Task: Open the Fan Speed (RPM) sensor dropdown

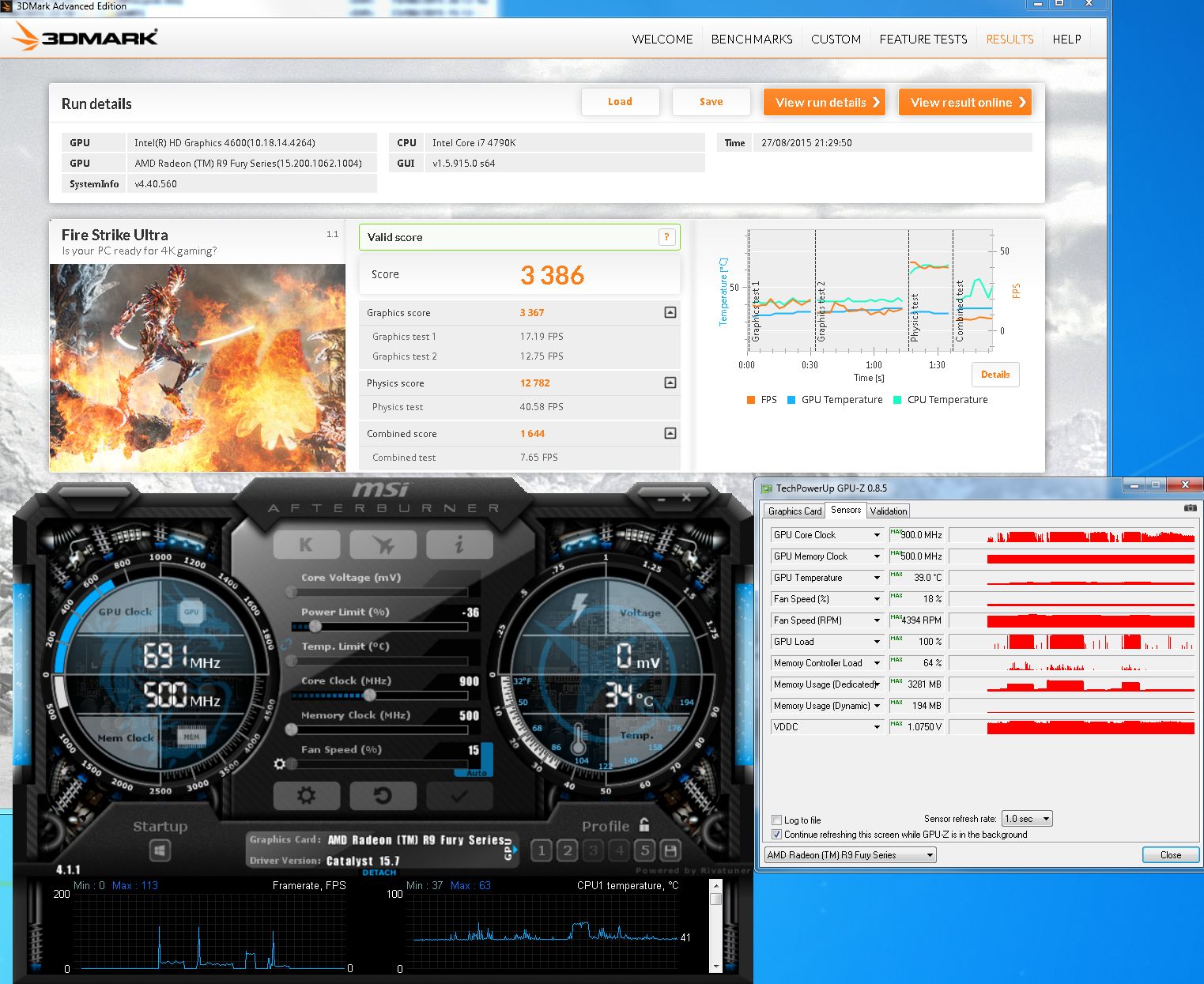Action: [x=877, y=620]
